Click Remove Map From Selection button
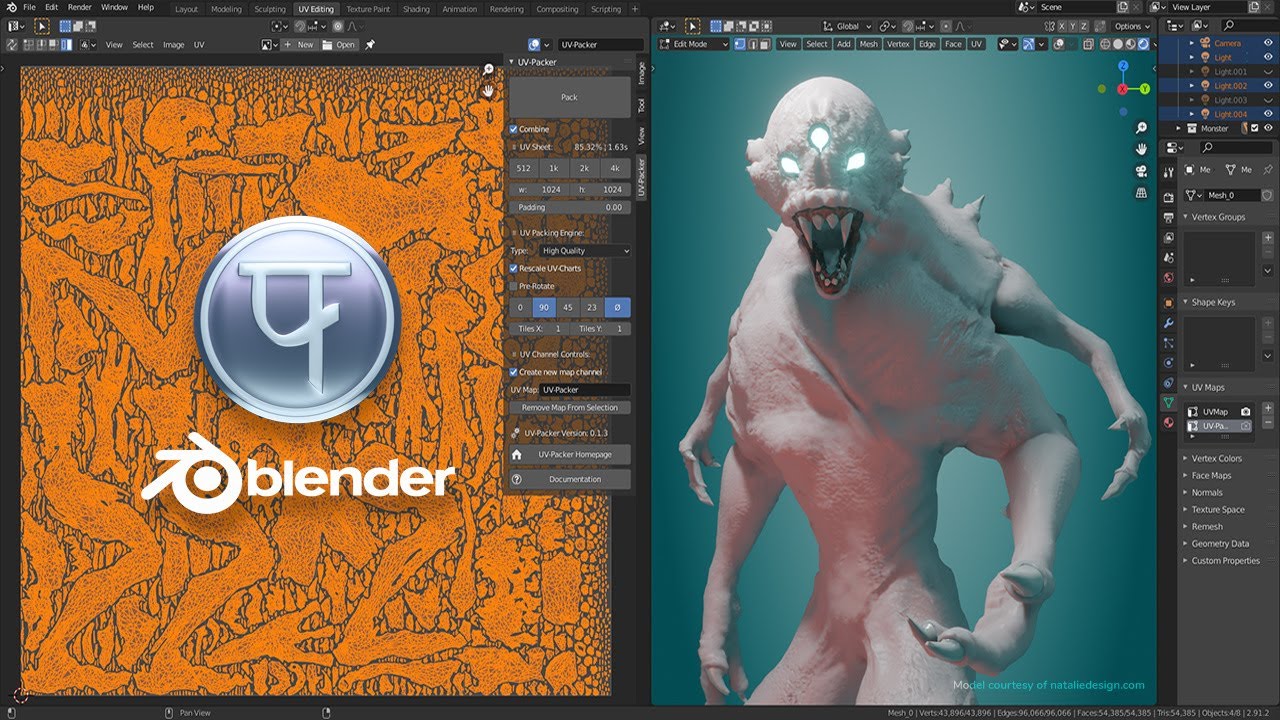Image resolution: width=1280 pixels, height=720 pixels. 570,408
